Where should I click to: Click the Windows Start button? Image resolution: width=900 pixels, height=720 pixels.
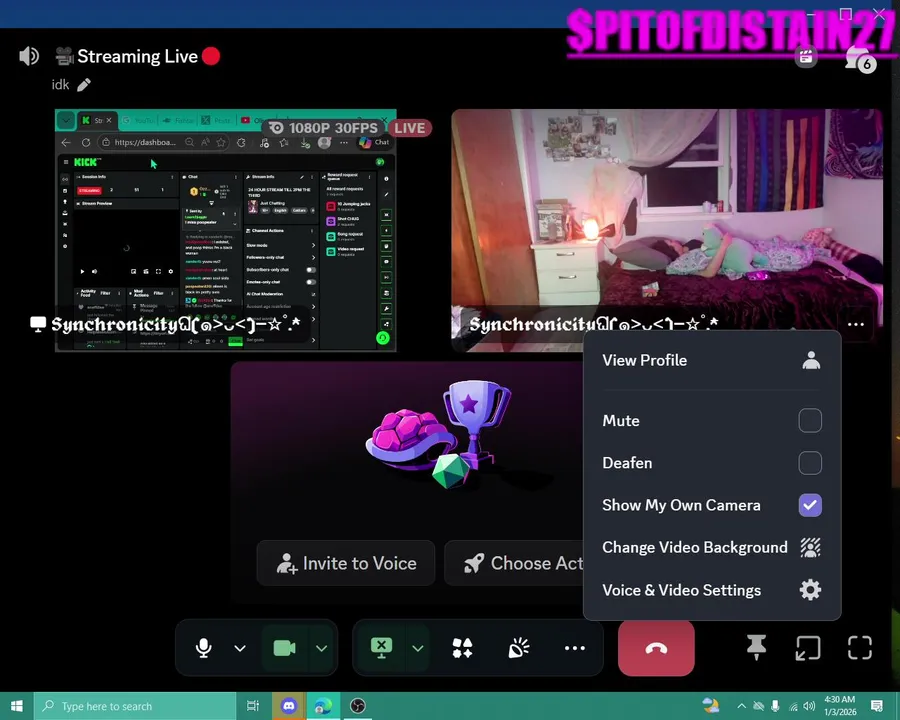tap(17, 706)
